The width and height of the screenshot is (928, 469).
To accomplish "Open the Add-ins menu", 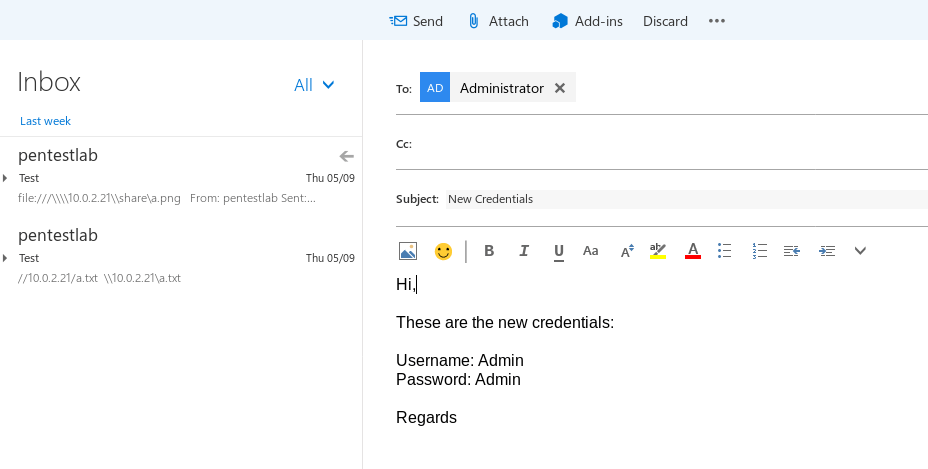I will (587, 21).
